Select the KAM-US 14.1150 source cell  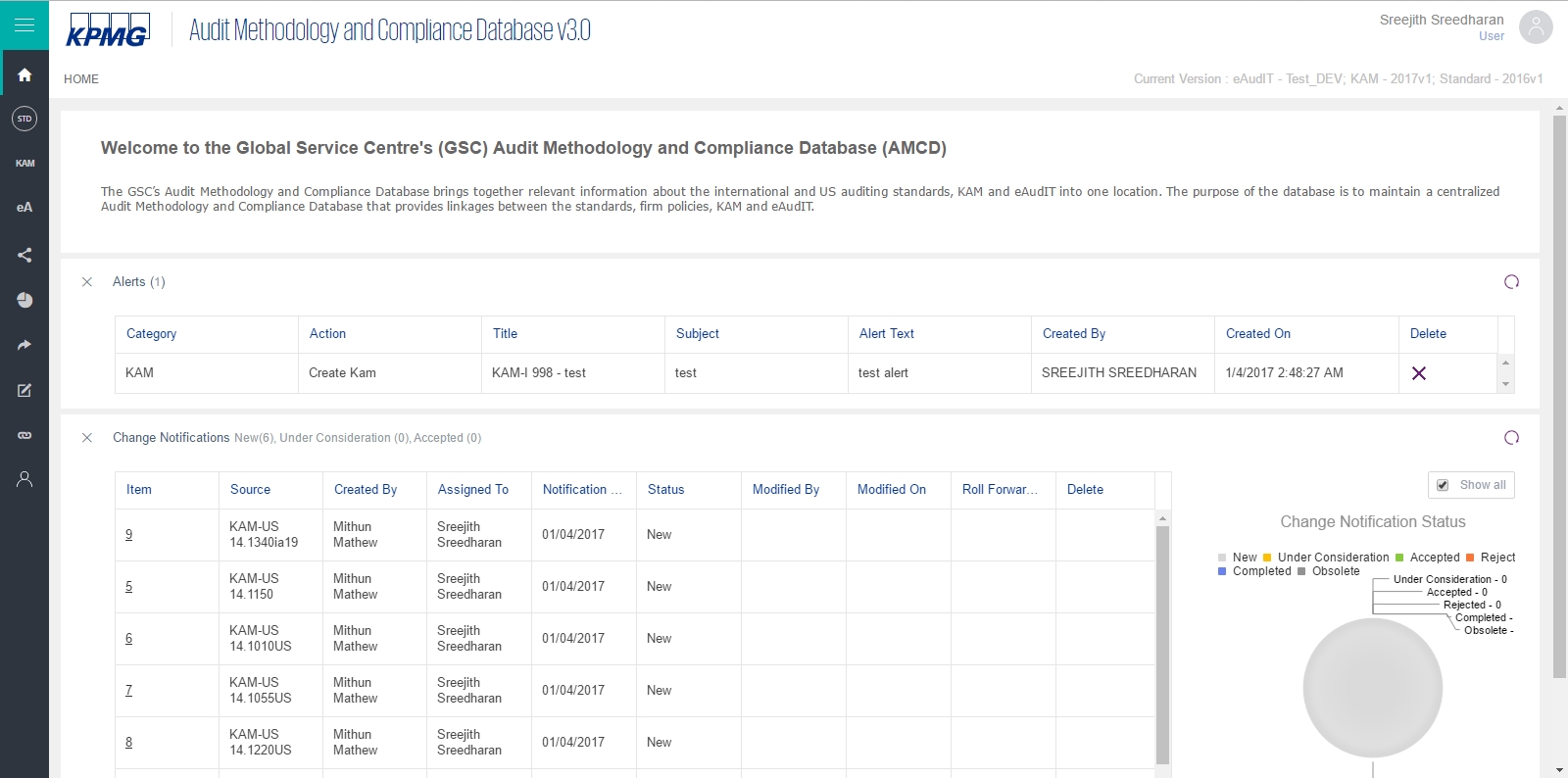(270, 587)
